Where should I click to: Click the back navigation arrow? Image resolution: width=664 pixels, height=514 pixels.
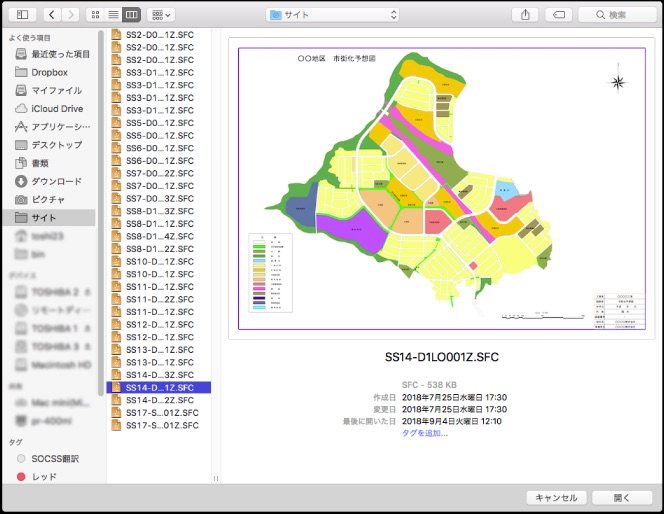(51, 15)
